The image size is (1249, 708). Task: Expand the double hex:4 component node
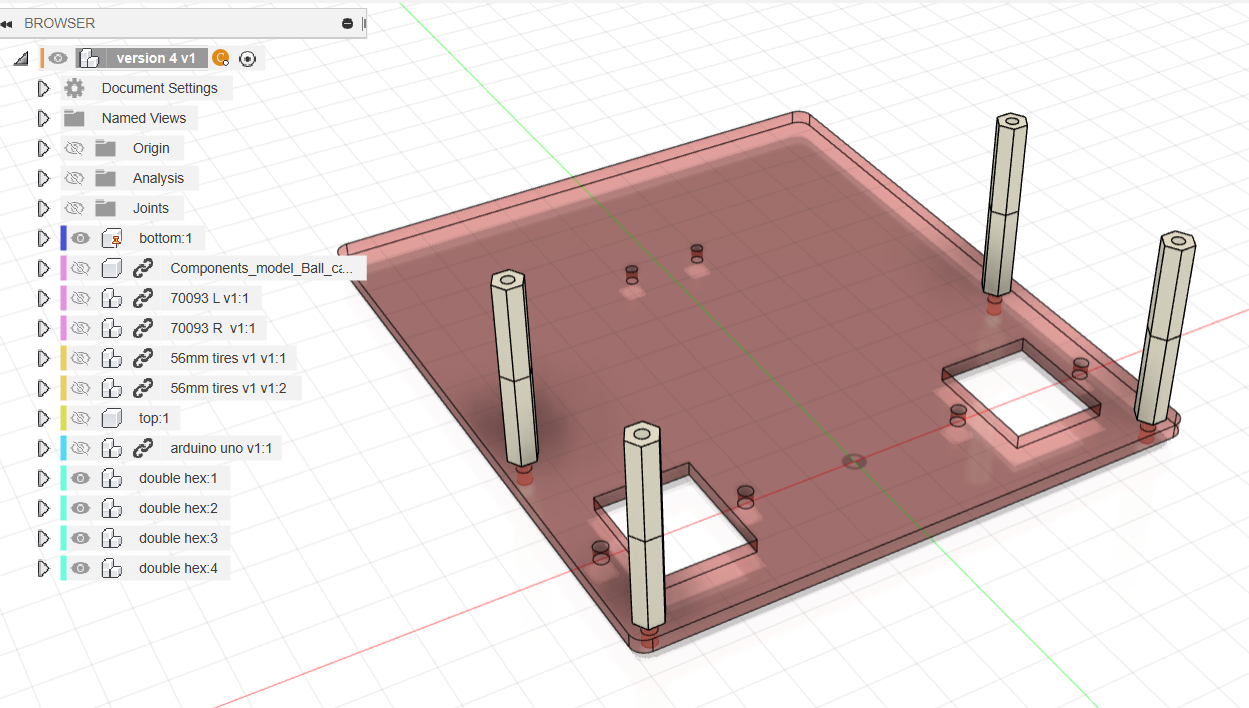[x=43, y=568]
